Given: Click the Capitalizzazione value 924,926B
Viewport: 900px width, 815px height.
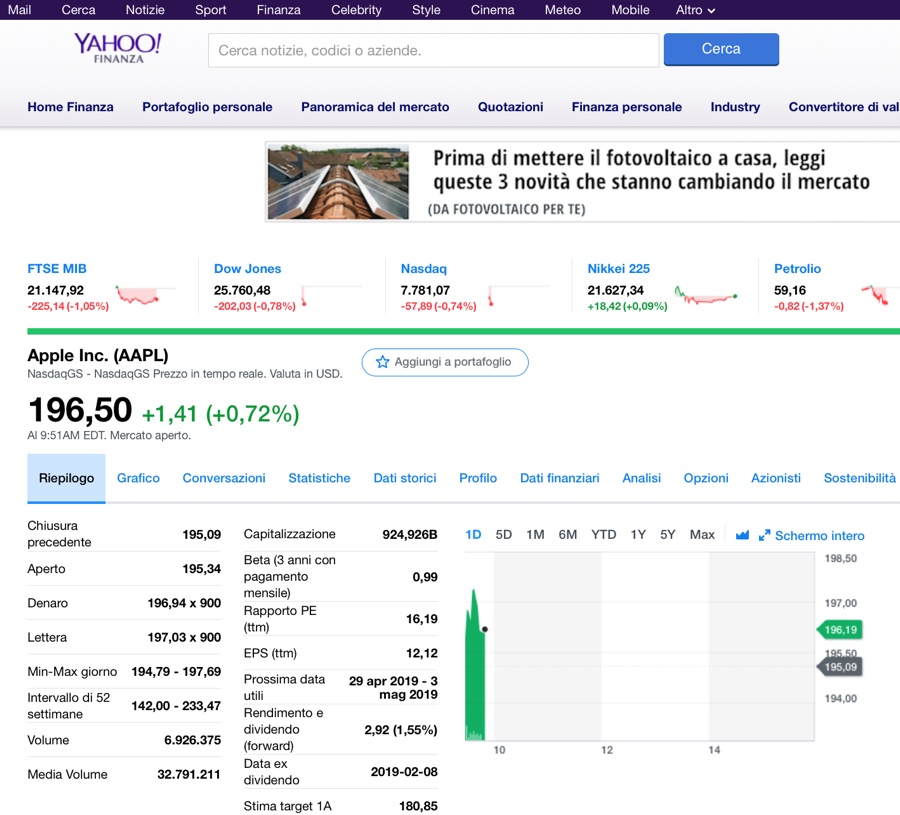Looking at the screenshot, I should 410,534.
